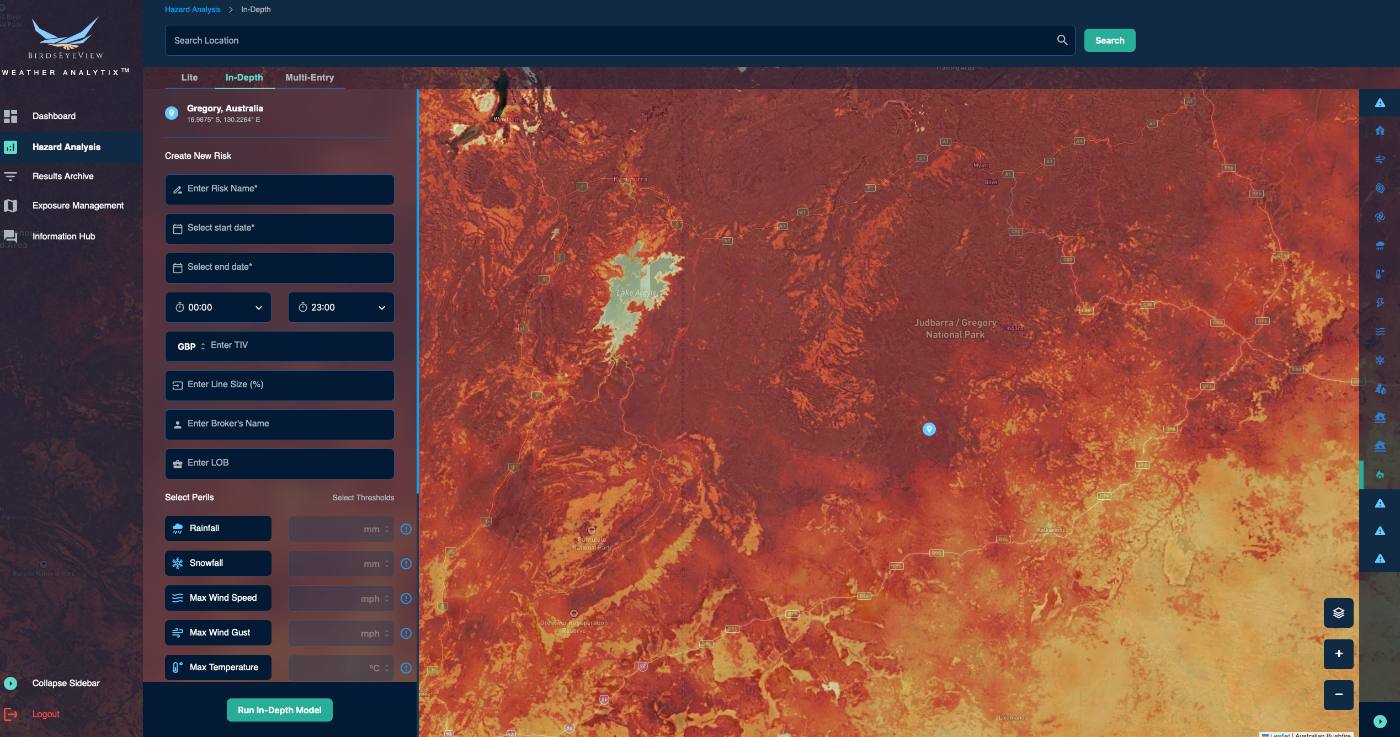Select the thermometer layer icon in the hazard strip

[1380, 273]
